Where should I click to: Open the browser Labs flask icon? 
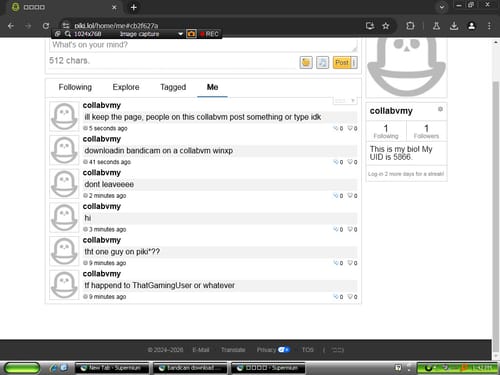[x=436, y=26]
